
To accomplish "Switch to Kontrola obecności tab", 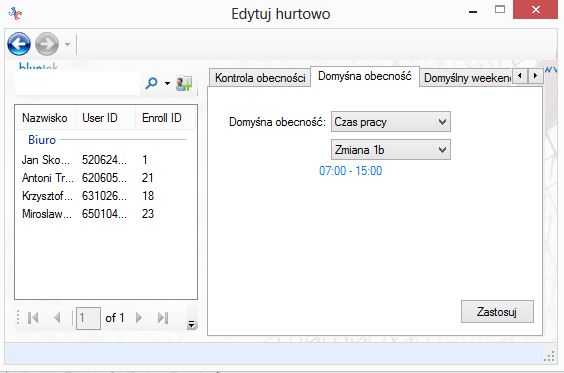I will [x=260, y=78].
